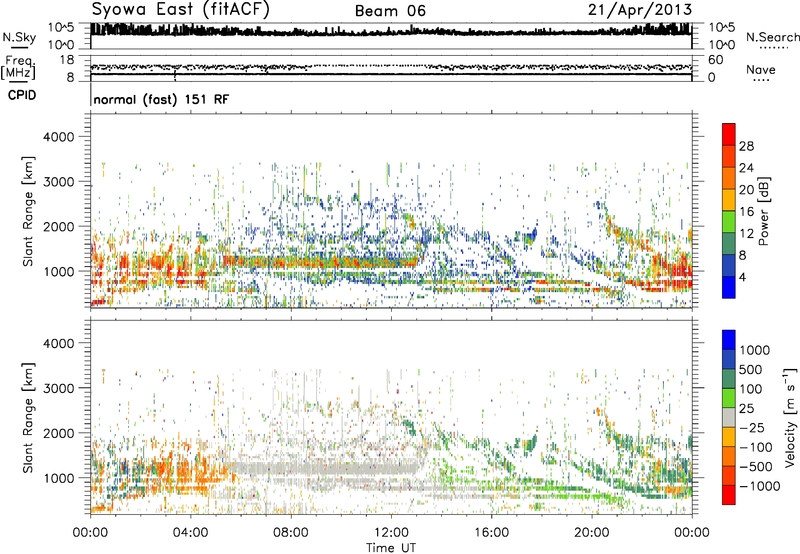
Task: Click the "60" Nave tick label
Action: pyautogui.click(x=715, y=60)
